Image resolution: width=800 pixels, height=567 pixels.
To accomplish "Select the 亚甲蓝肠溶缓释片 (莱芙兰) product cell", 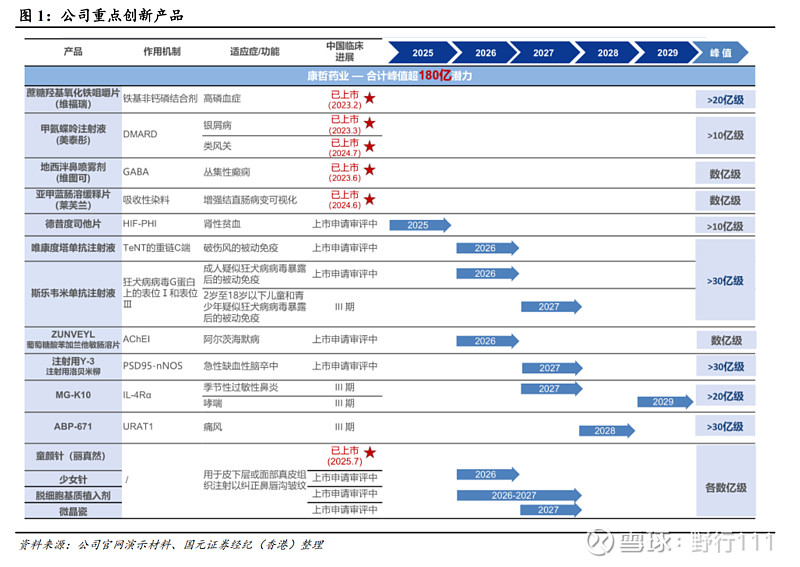I will pos(73,200).
